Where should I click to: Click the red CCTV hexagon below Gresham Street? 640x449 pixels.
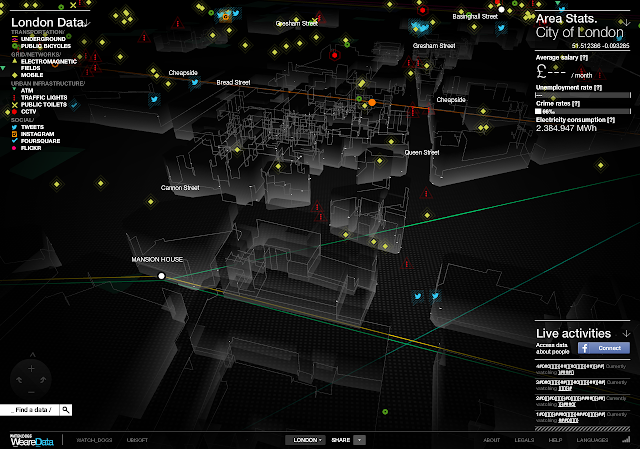pyautogui.click(x=335, y=55)
